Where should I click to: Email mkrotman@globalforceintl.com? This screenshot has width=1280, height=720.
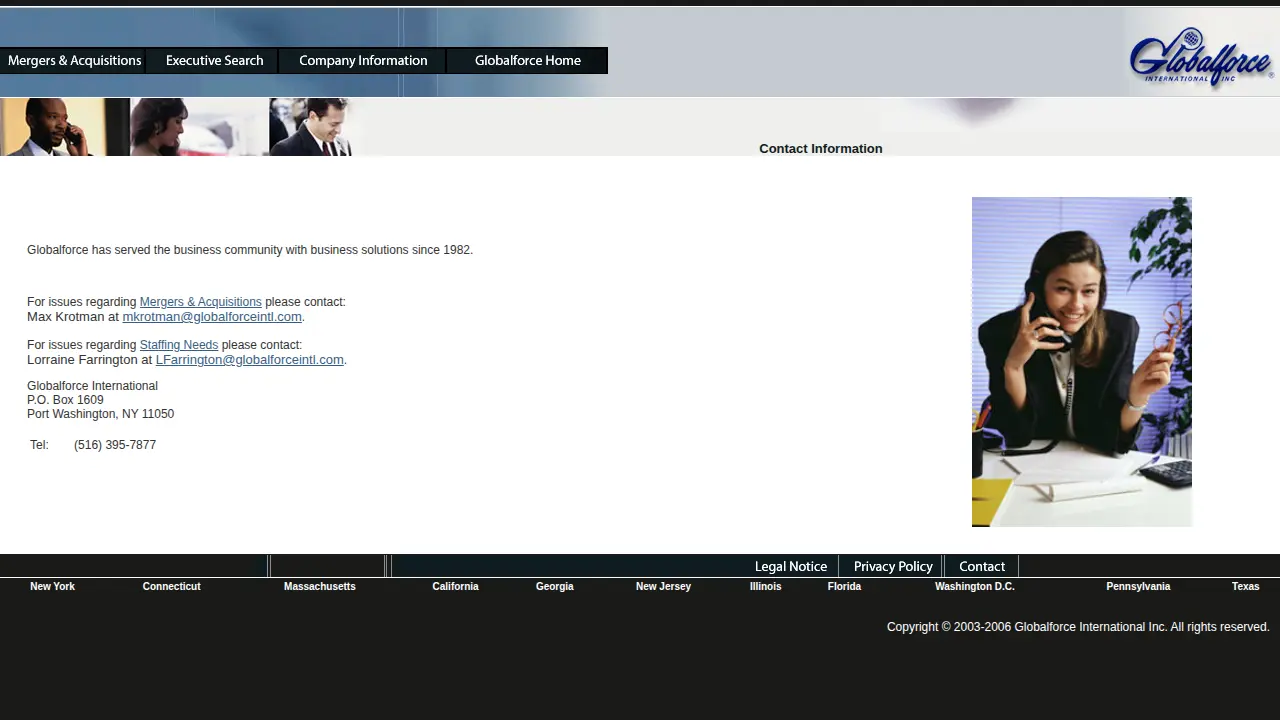pos(212,317)
